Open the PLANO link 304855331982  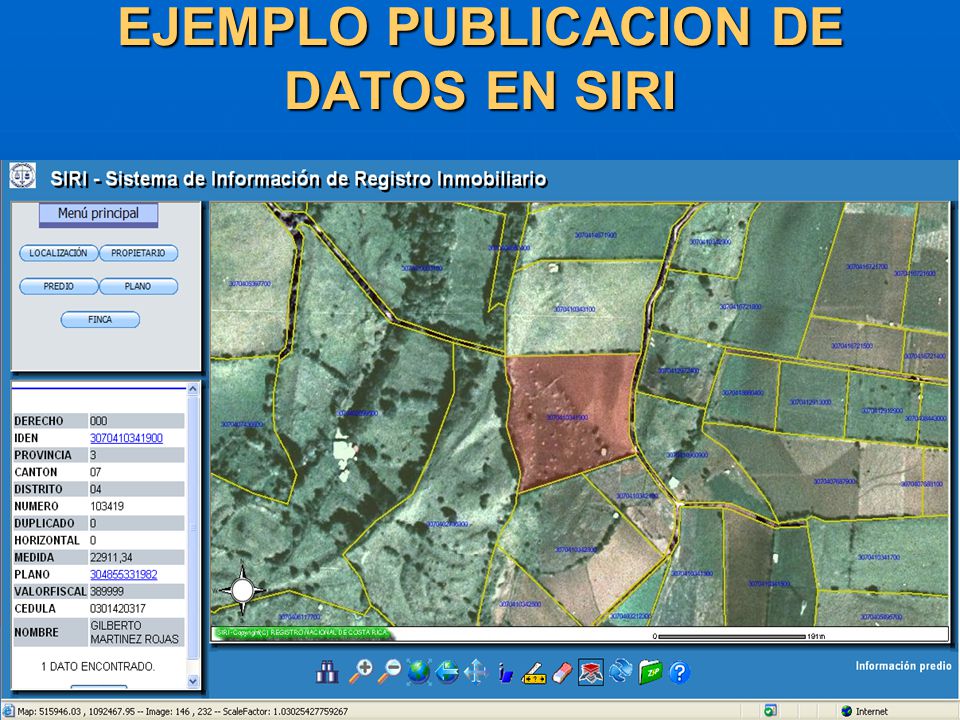click(124, 574)
